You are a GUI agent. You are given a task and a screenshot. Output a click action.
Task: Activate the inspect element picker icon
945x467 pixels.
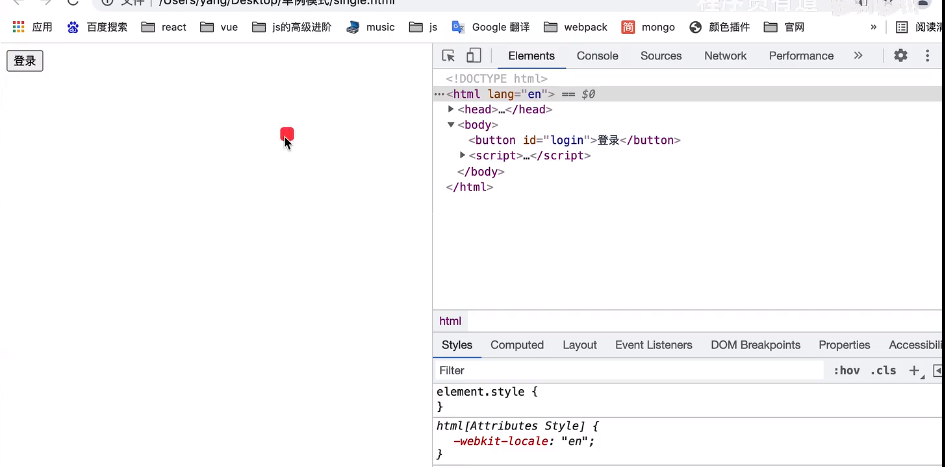click(448, 55)
